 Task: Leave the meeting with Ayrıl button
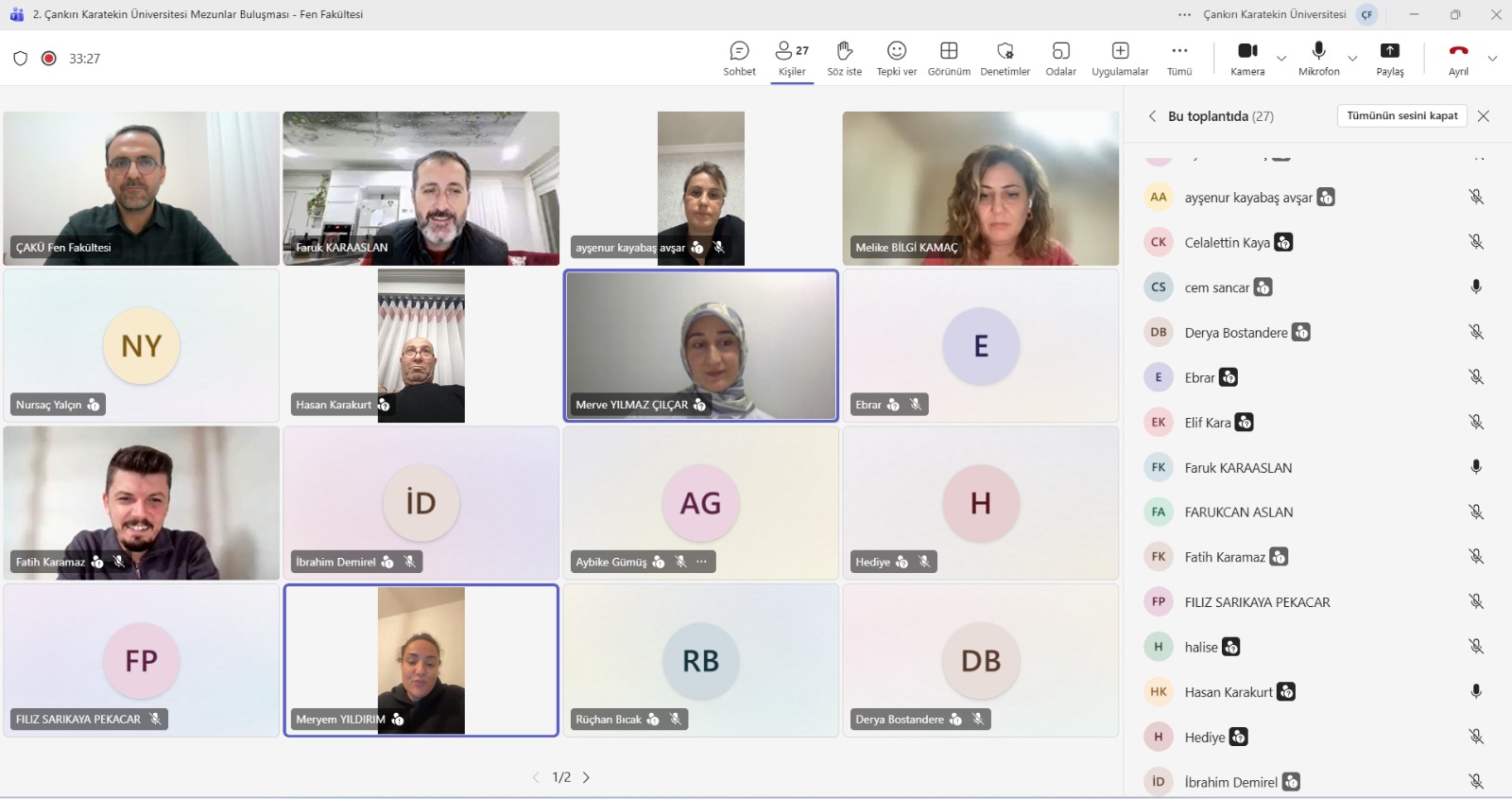(x=1458, y=58)
